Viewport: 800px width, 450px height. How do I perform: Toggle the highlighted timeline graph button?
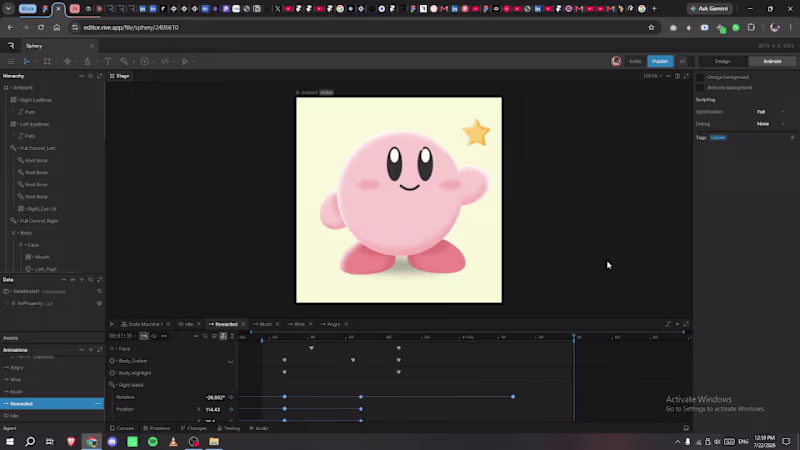pyautogui.click(x=223, y=336)
